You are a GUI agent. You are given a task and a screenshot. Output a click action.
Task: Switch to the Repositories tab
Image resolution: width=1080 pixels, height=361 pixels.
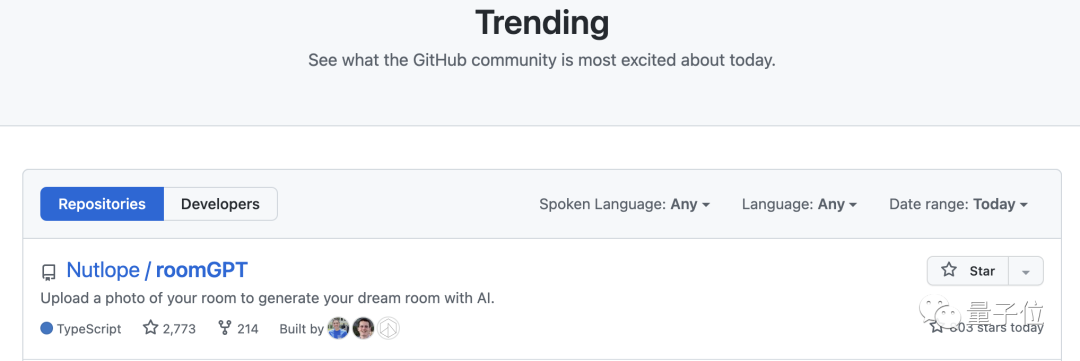tap(102, 204)
